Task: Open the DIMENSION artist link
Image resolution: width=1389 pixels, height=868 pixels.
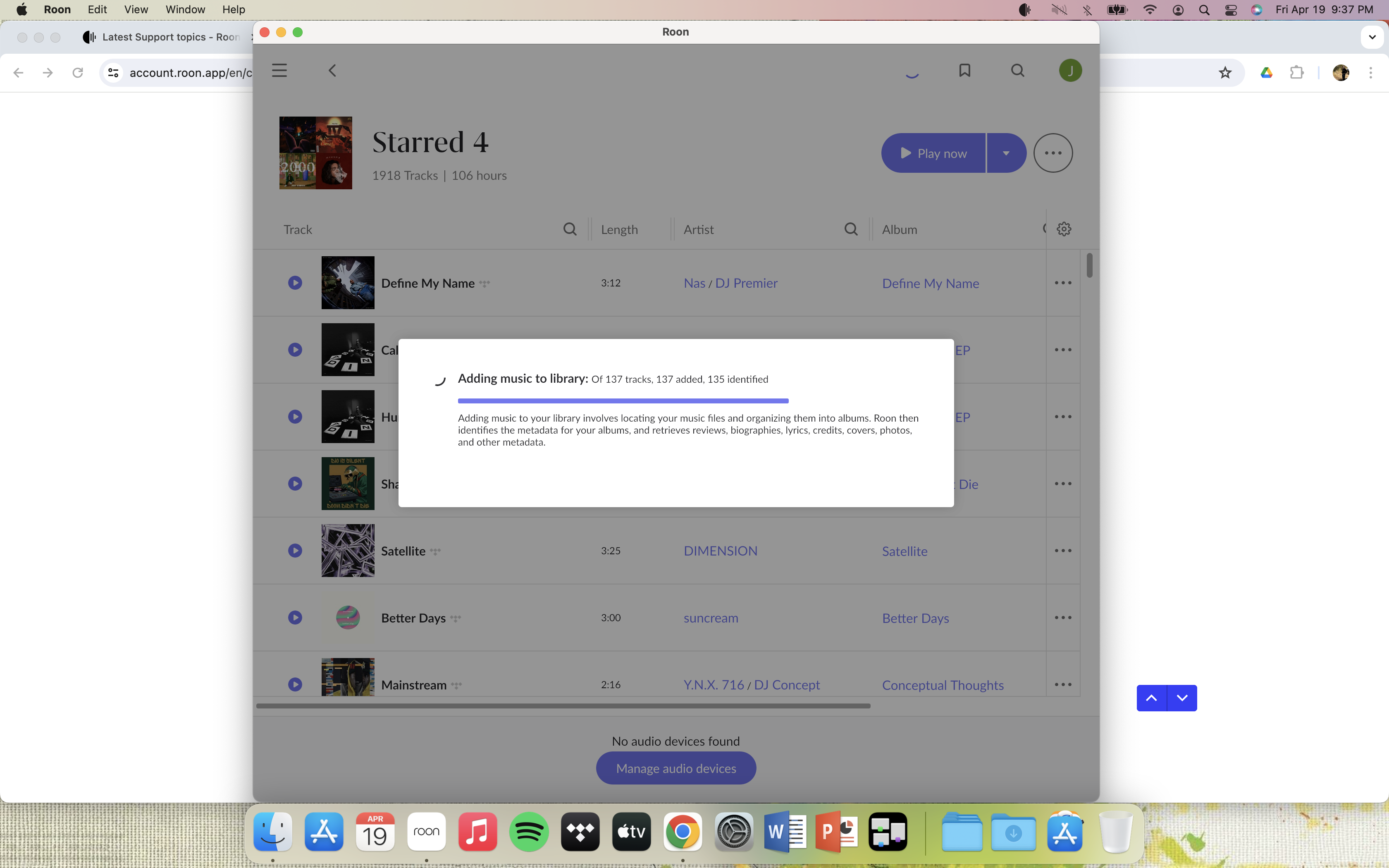Action: coord(720,551)
